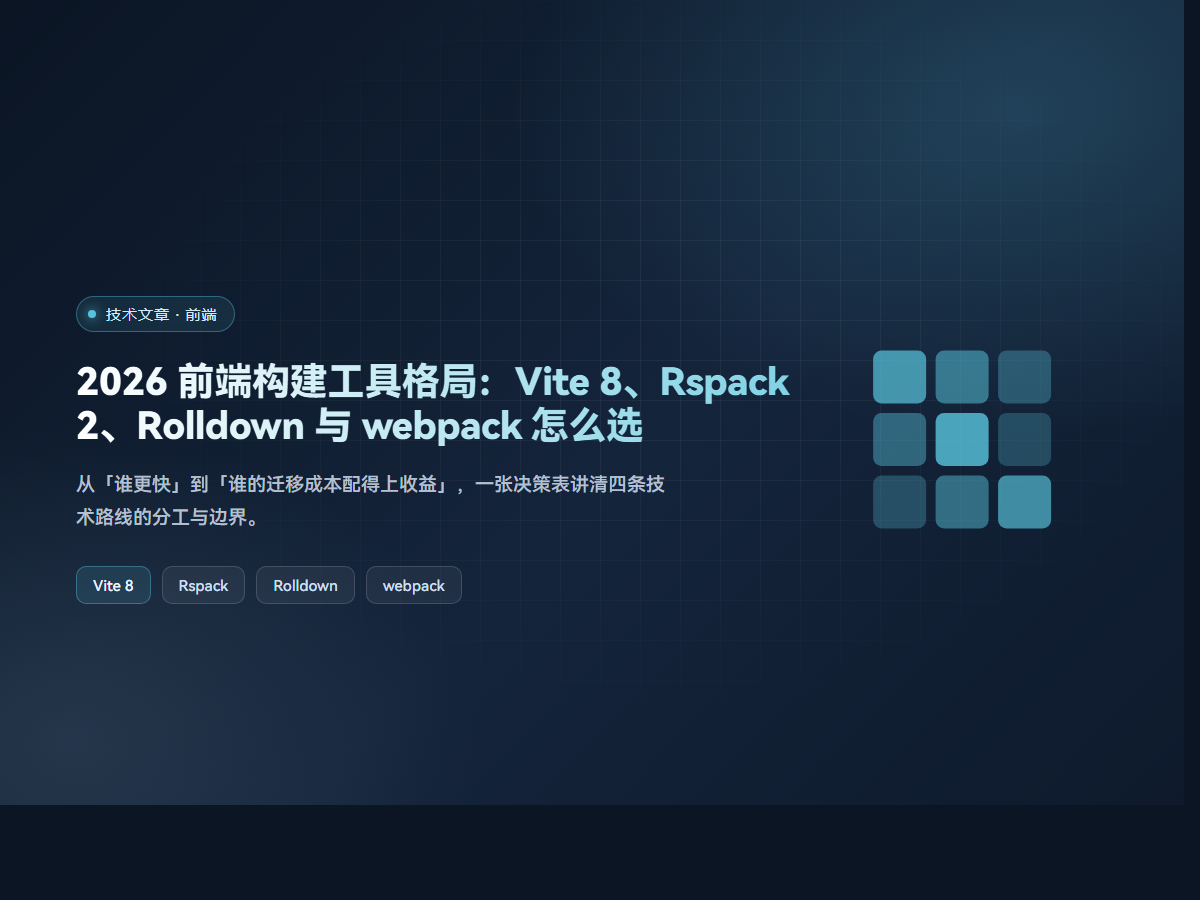The image size is (1200, 900).
Task: Click the nine-square grid illustration
Action: 962,439
